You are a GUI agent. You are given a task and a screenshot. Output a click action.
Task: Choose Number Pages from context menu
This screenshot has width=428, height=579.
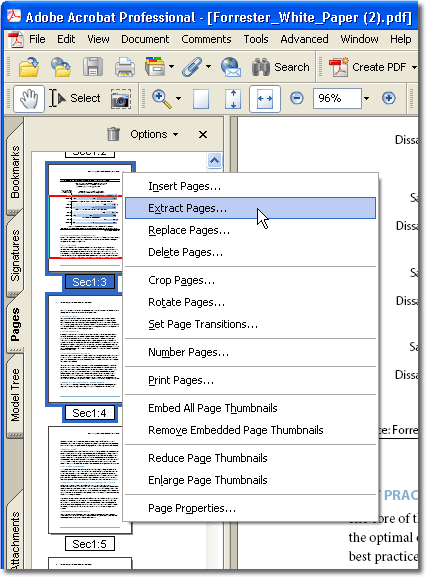click(x=250, y=352)
